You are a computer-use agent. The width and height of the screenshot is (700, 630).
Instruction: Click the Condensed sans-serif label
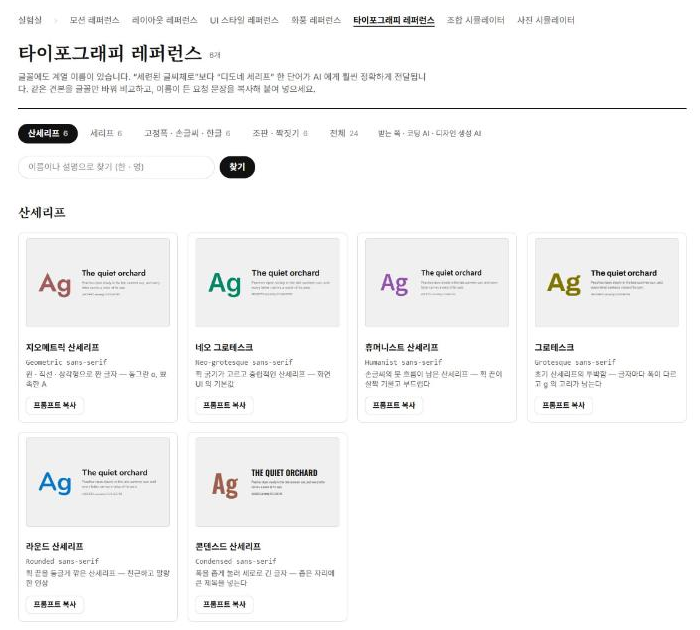click(x=236, y=561)
